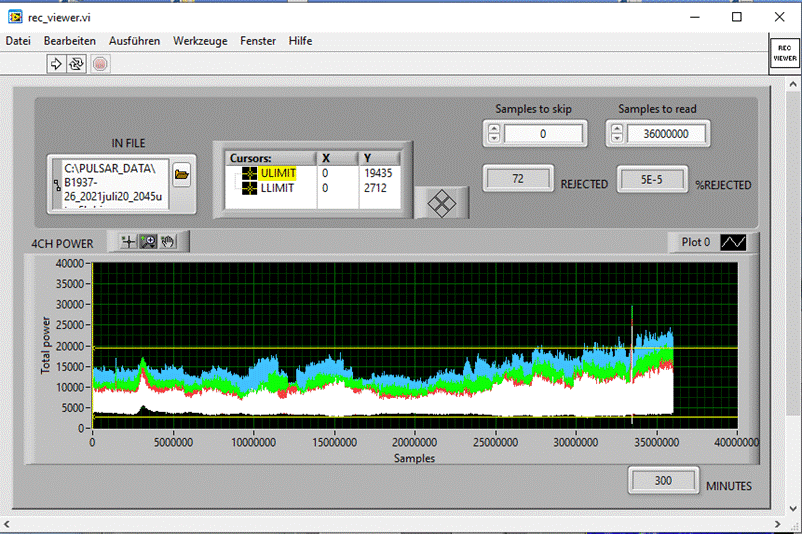Click the Cursors column header
This screenshot has height=534, width=802.
[271, 158]
